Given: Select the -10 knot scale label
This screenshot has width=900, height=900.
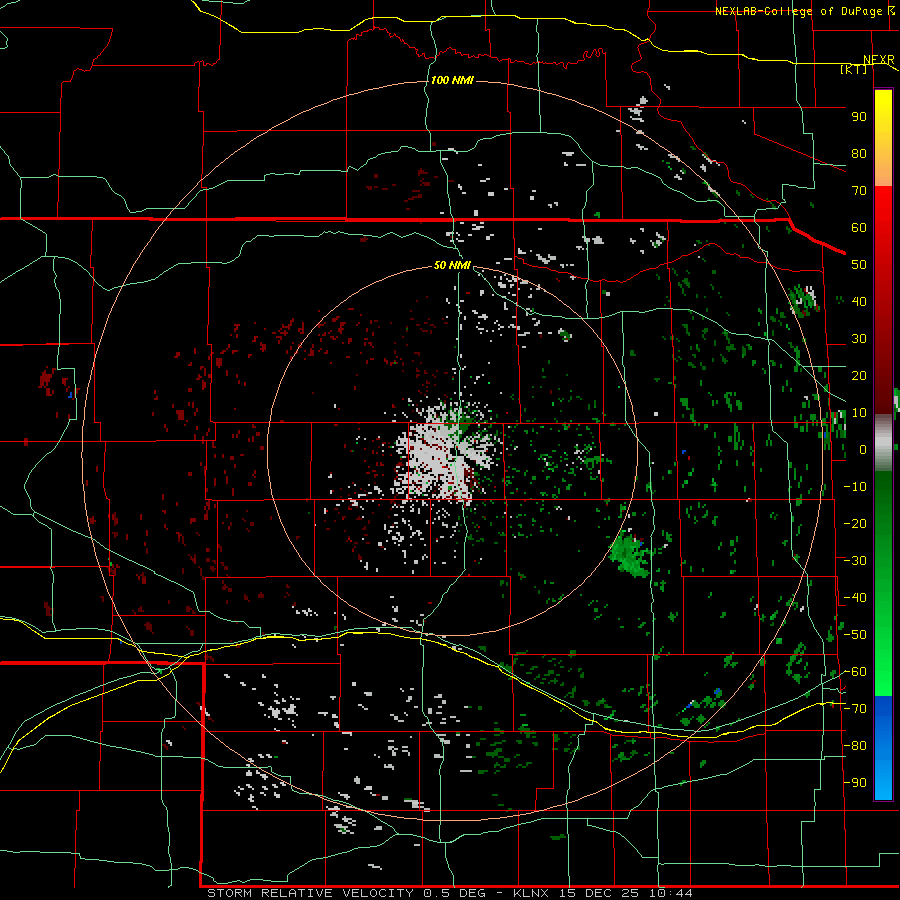Looking at the screenshot, I should click(855, 487).
